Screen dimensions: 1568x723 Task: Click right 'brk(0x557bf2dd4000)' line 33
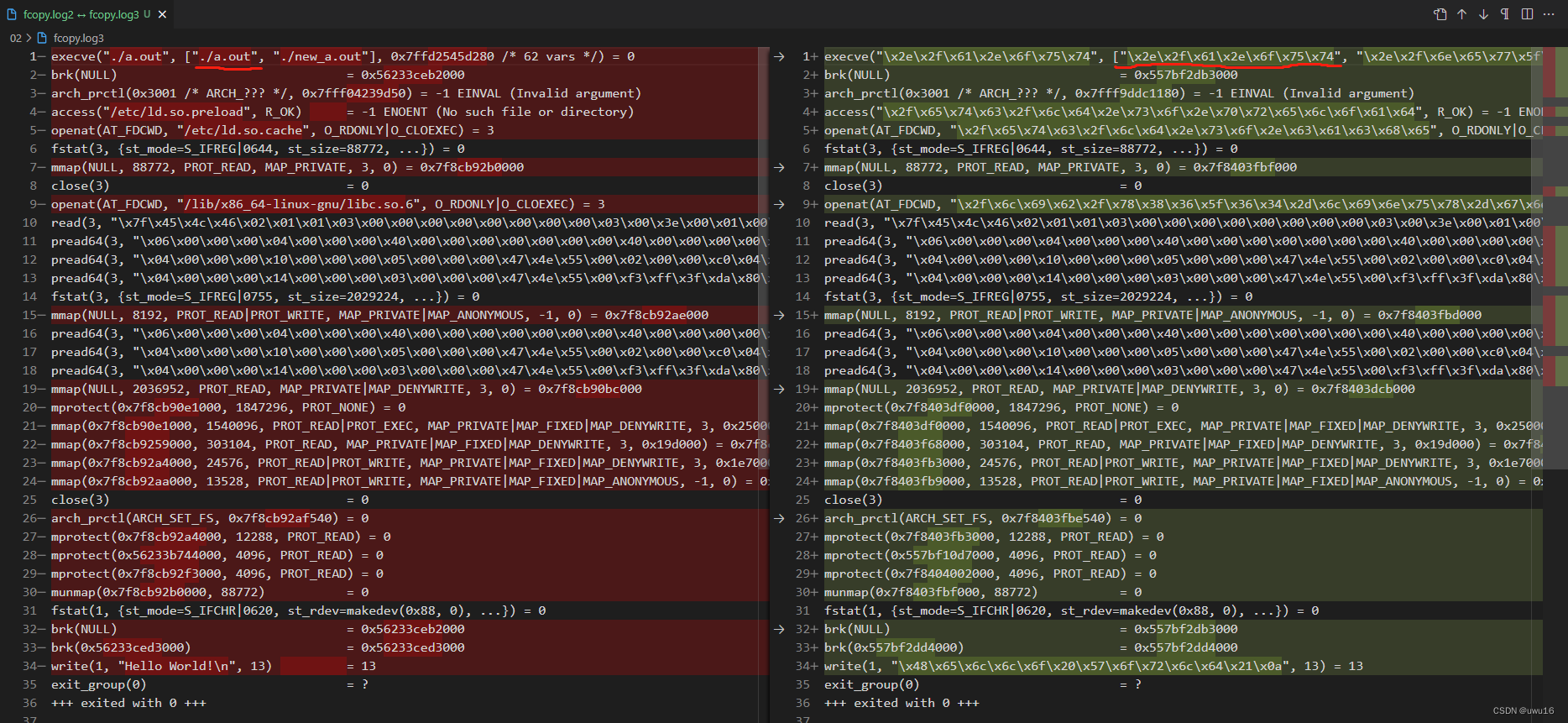pos(894,647)
